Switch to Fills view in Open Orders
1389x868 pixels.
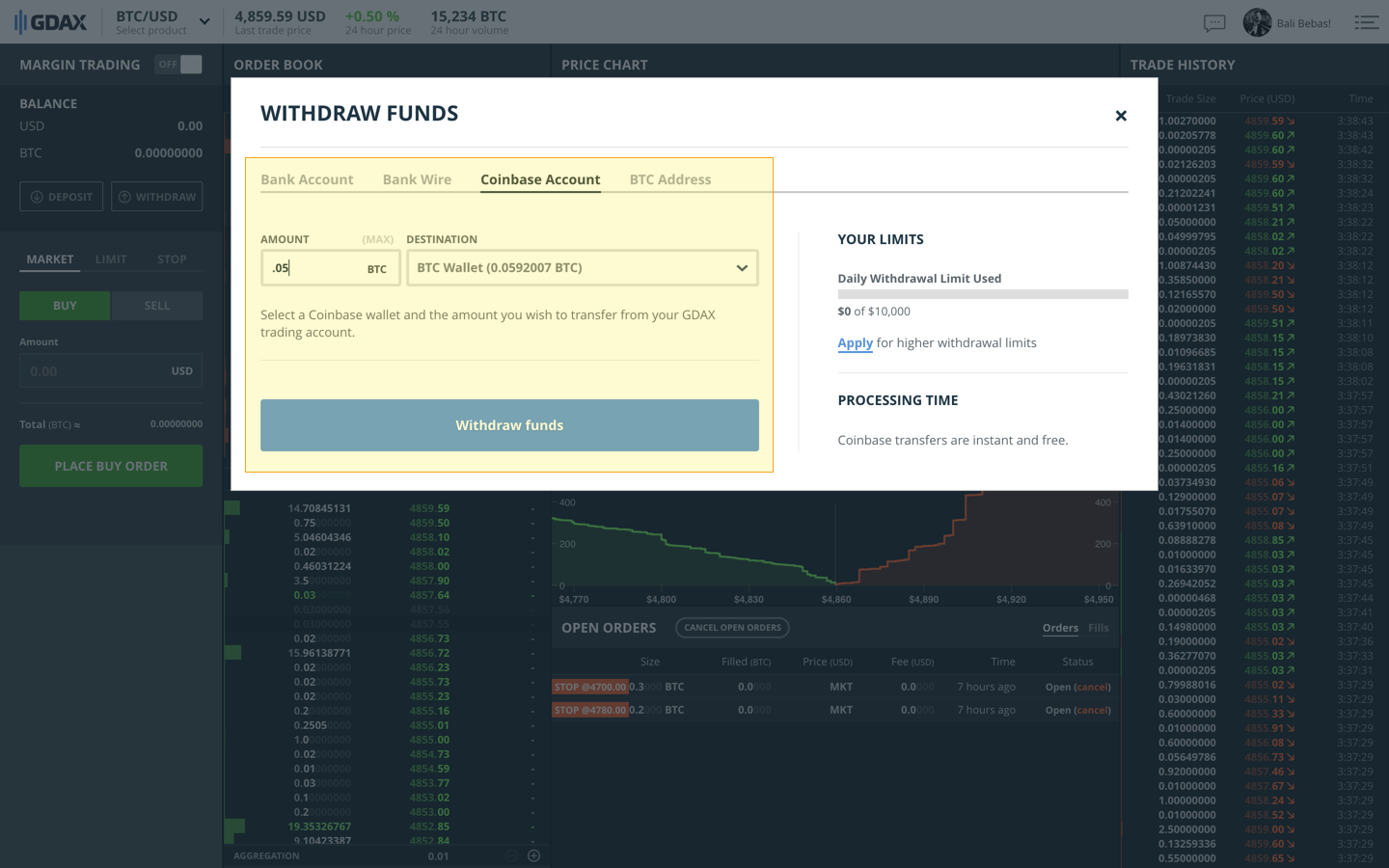coord(1099,628)
